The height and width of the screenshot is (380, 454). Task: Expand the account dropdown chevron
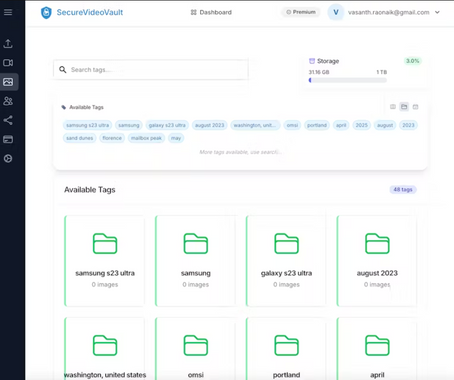[437, 12]
